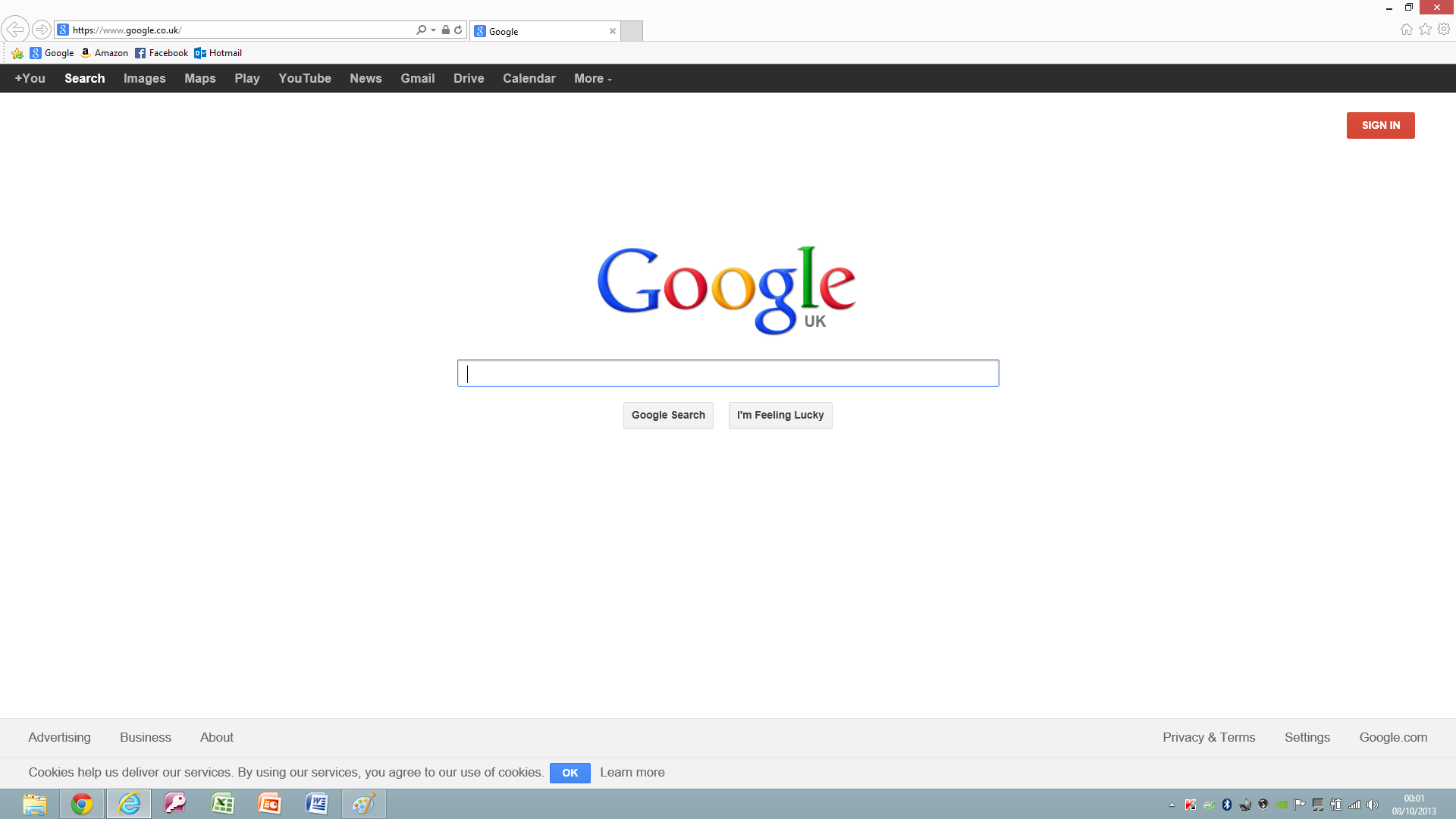Open Google Chrome from the taskbar
This screenshot has height=819, width=1456.
(82, 804)
